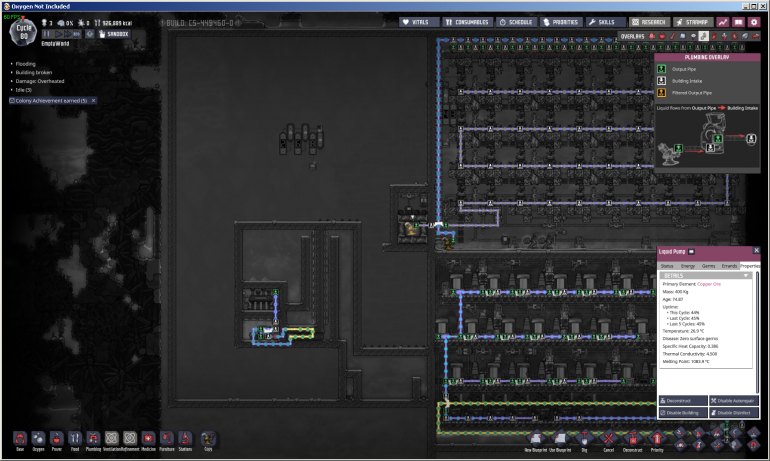Select the Dig tool
This screenshot has height=461, width=770.
click(x=584, y=439)
